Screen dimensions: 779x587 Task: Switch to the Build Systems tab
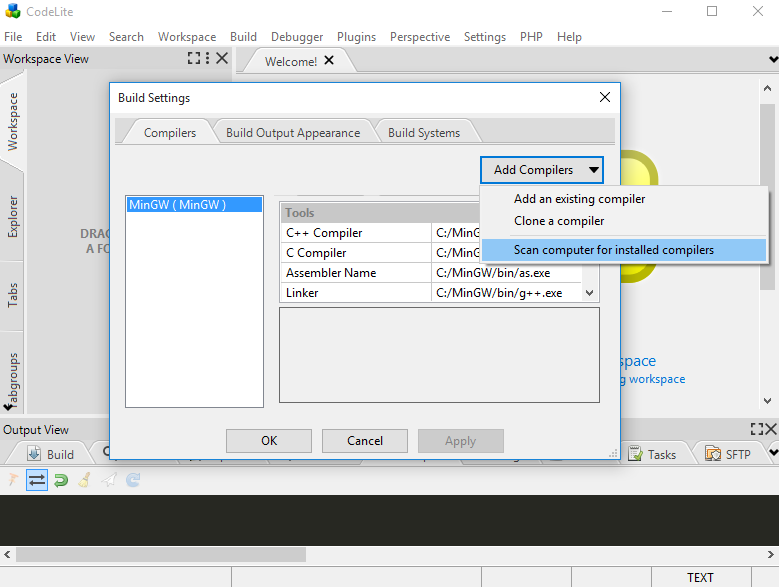(424, 133)
